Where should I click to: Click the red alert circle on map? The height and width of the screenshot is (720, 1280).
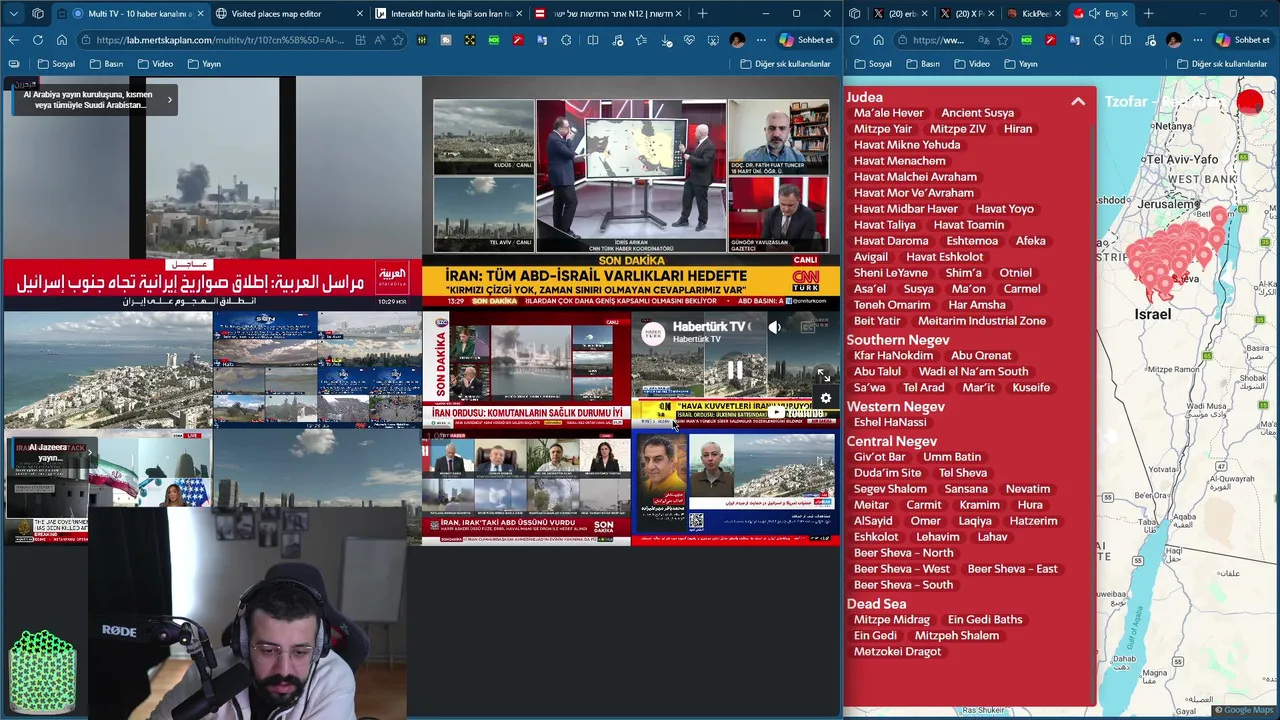[x=1250, y=102]
